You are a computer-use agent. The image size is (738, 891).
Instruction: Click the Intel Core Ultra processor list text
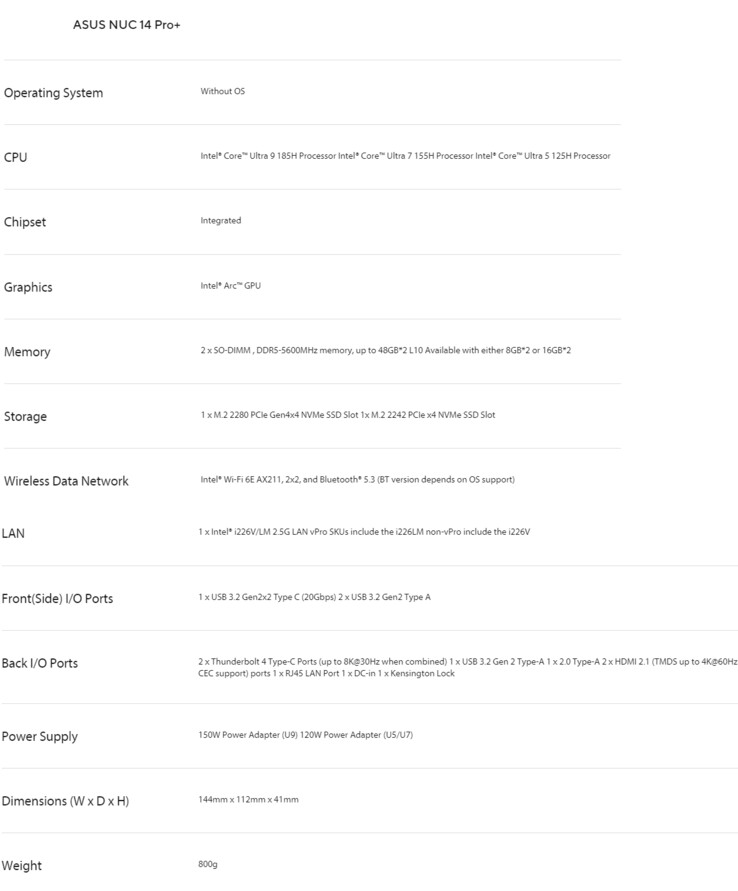point(405,156)
